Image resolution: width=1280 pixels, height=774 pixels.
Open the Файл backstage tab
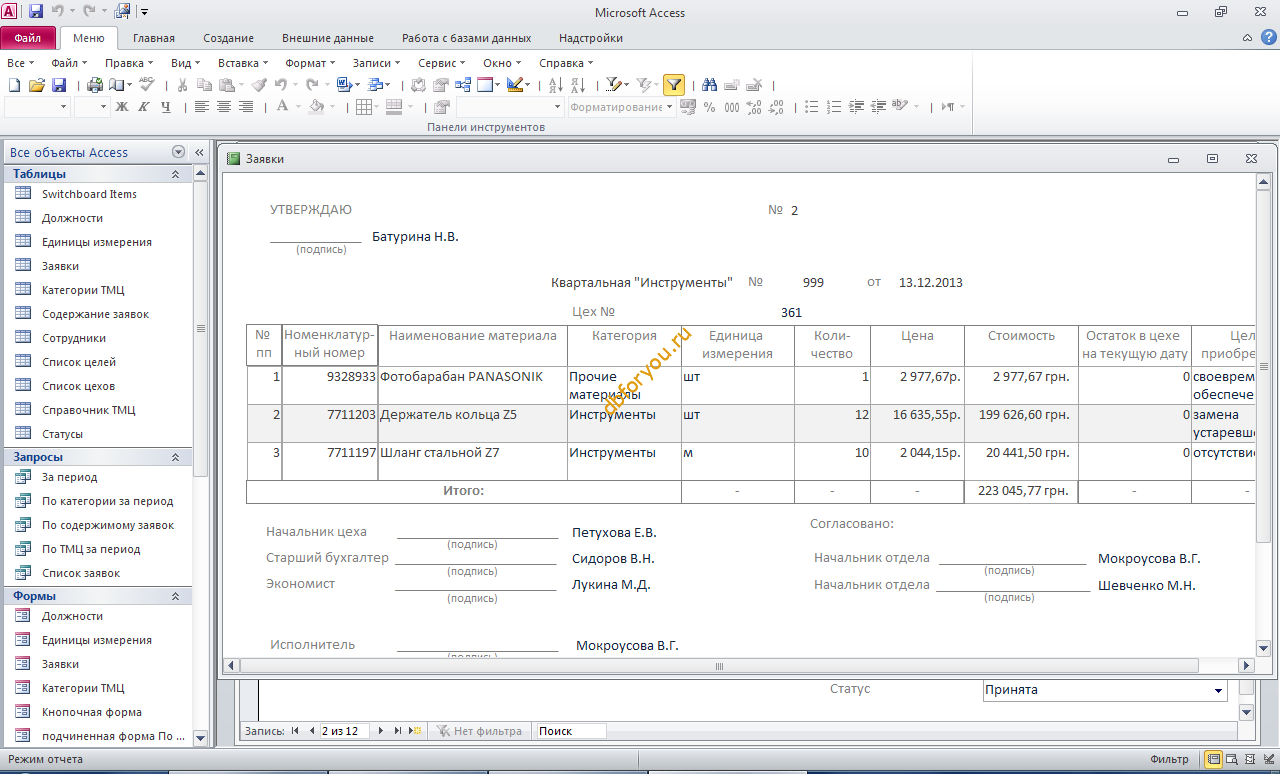pyautogui.click(x=28, y=38)
